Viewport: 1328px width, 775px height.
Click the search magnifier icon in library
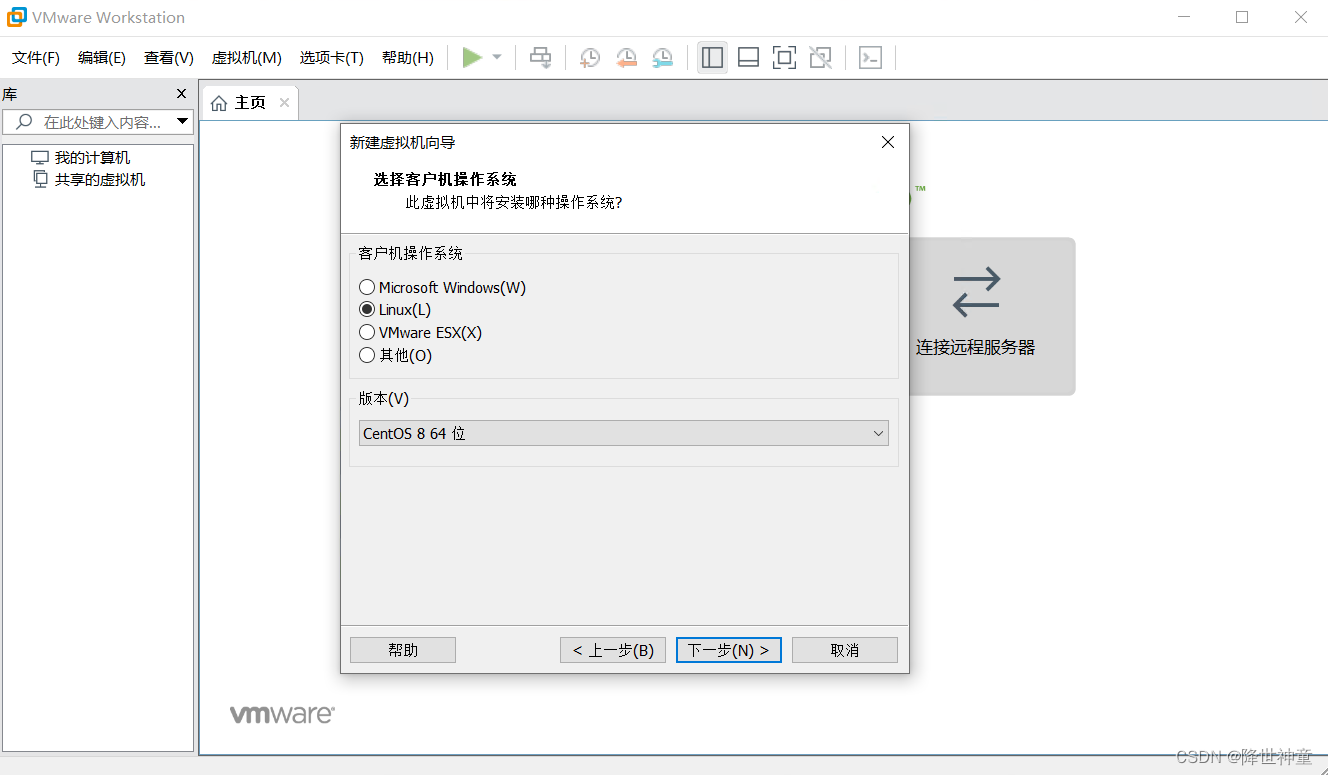coord(25,122)
